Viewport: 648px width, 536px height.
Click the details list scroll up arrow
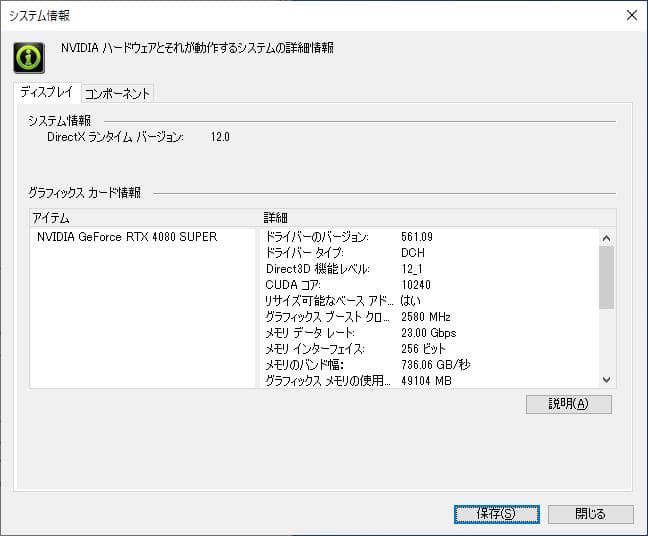tap(606, 238)
